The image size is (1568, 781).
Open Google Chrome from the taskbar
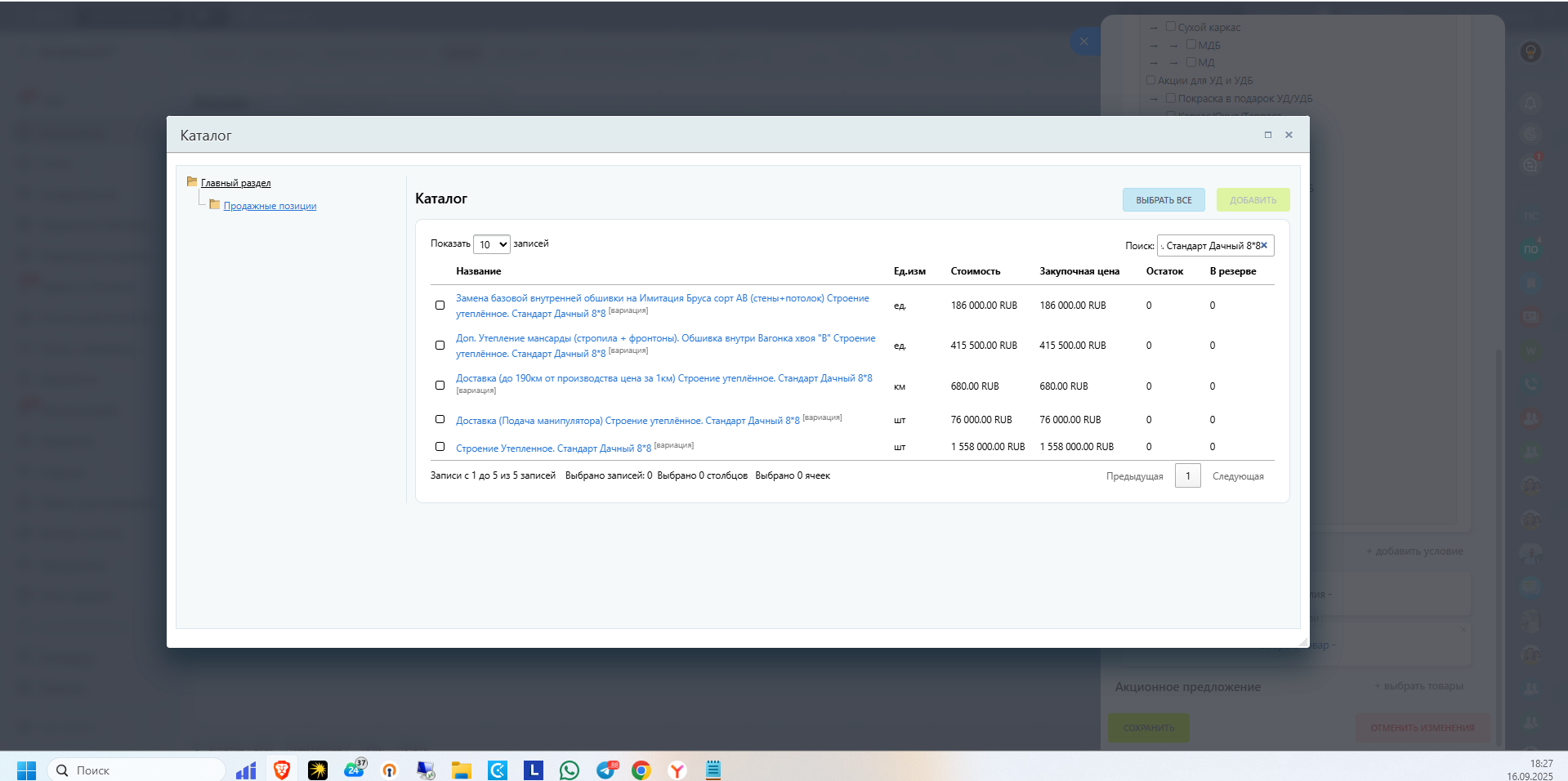(641, 770)
